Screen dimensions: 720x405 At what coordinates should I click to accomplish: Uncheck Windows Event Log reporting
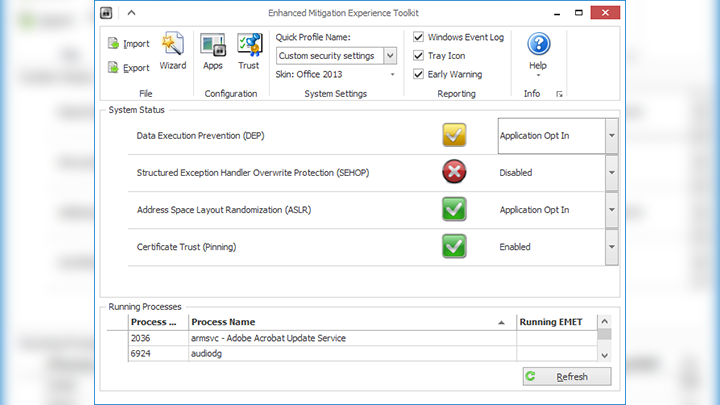(419, 37)
